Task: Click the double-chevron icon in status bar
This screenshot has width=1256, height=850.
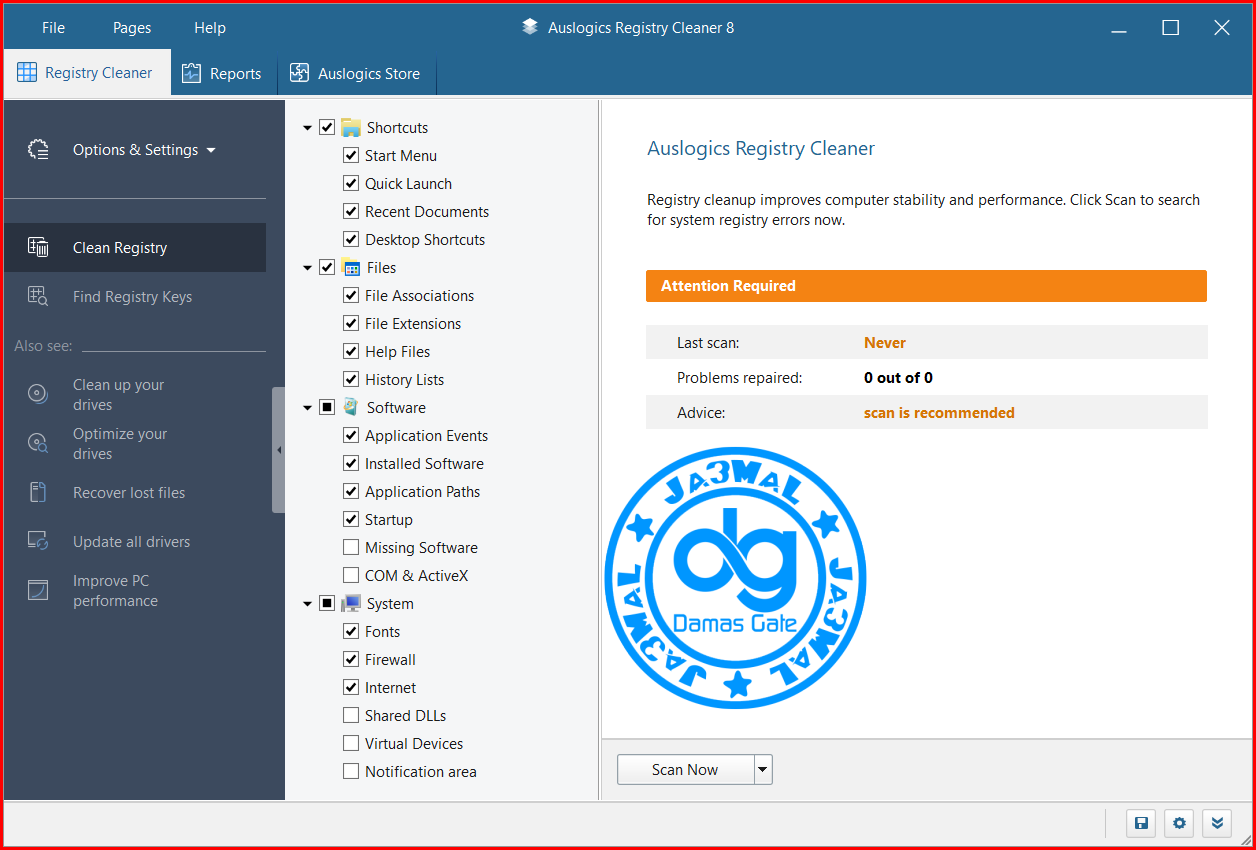Action: point(1217,823)
